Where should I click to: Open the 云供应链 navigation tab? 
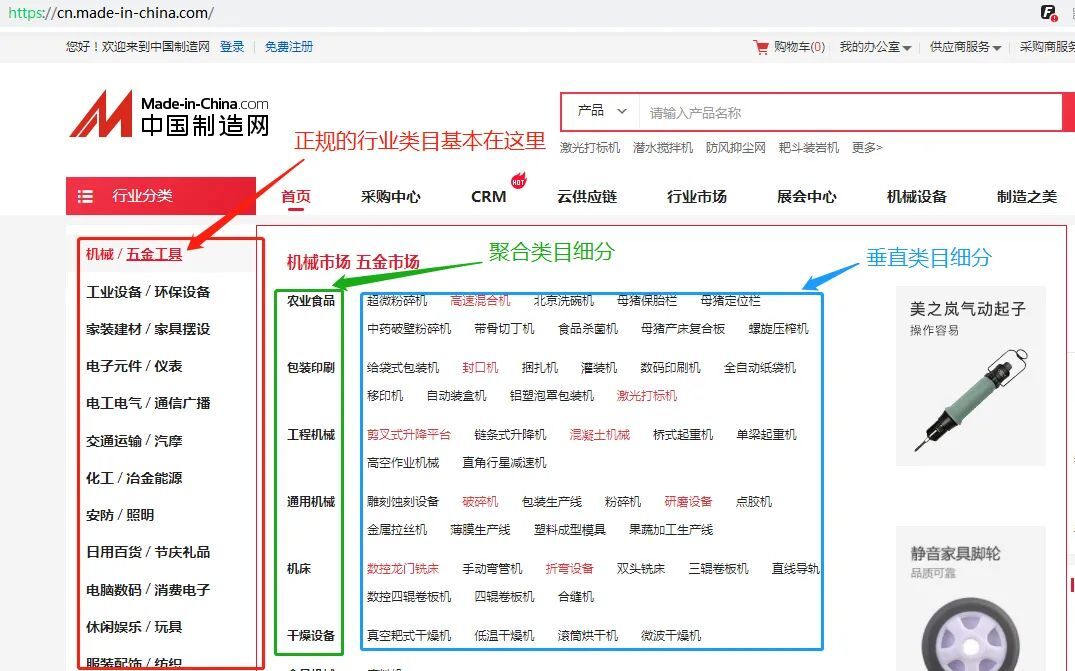click(x=587, y=197)
